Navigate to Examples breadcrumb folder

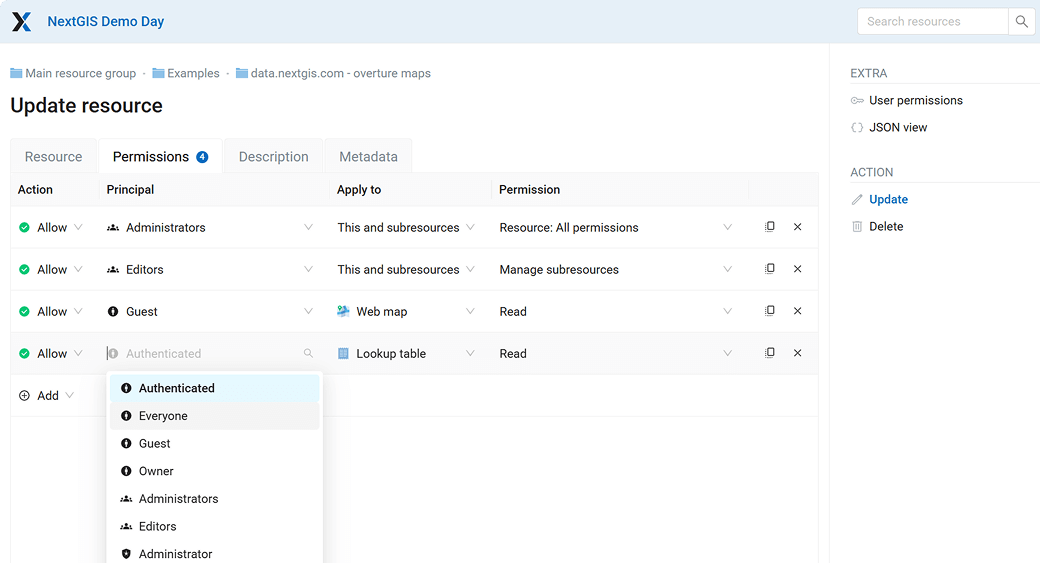(192, 73)
